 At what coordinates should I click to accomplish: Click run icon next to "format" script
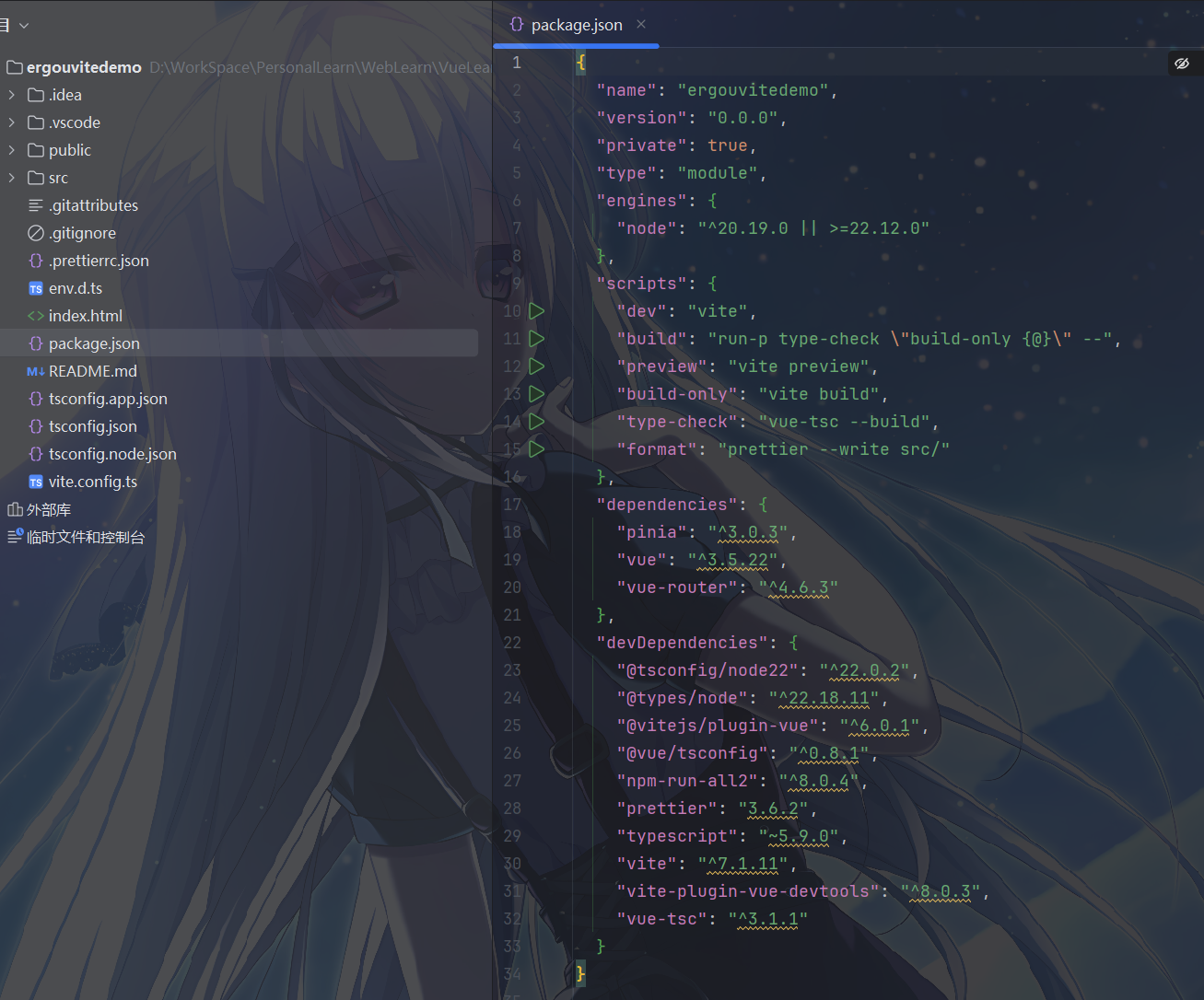click(537, 449)
